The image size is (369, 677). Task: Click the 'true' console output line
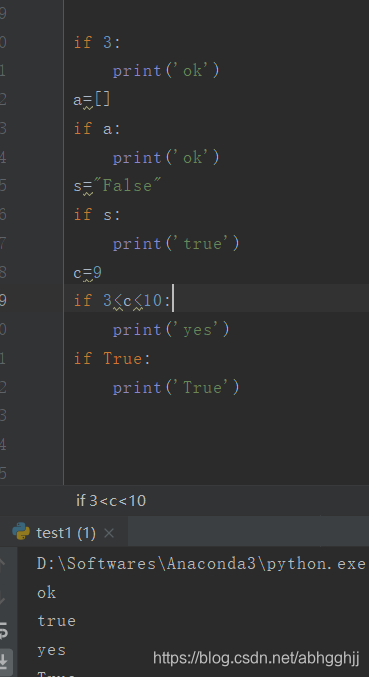pos(57,621)
